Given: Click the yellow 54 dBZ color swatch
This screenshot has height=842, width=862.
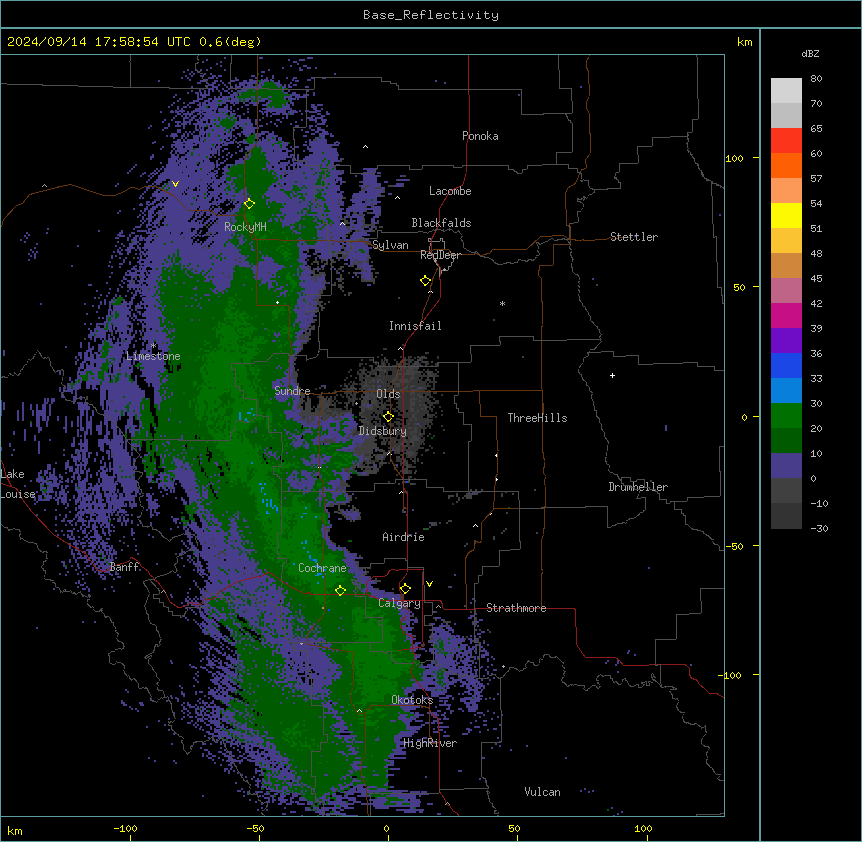Looking at the screenshot, I should [786, 215].
